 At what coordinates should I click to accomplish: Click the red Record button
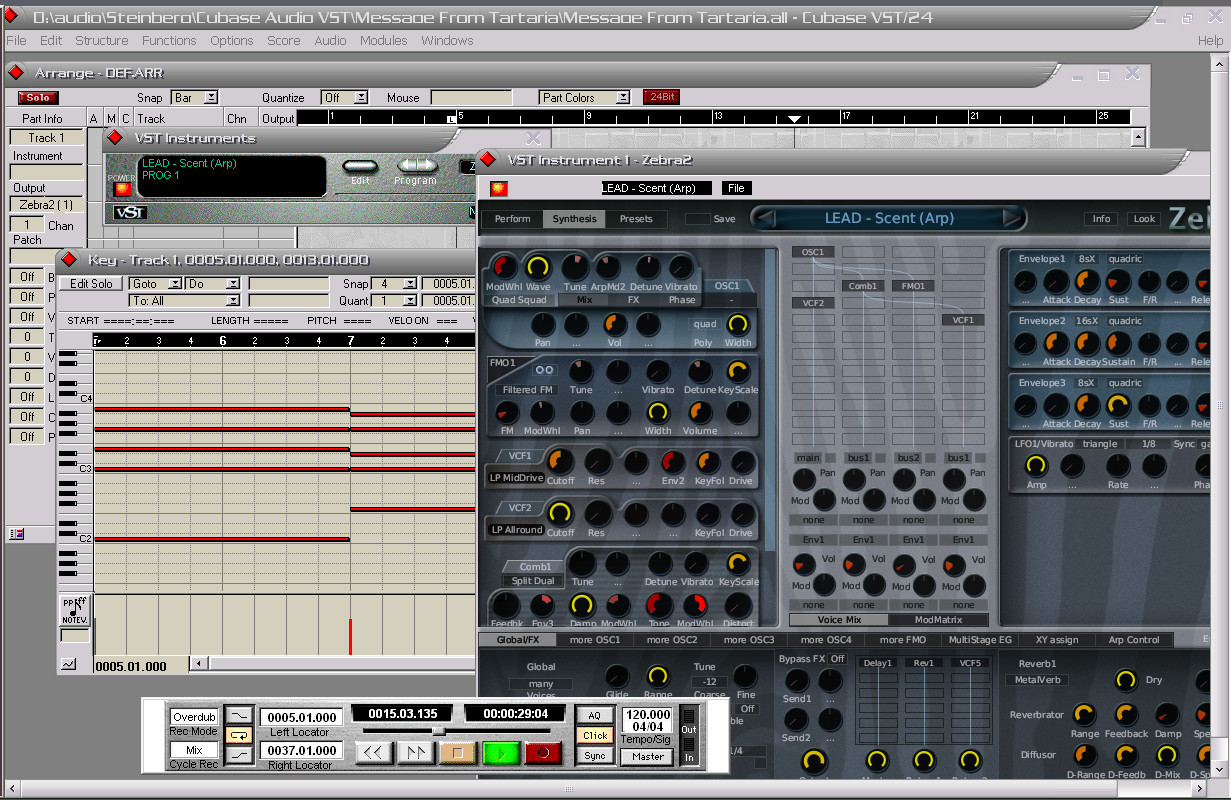click(x=543, y=753)
